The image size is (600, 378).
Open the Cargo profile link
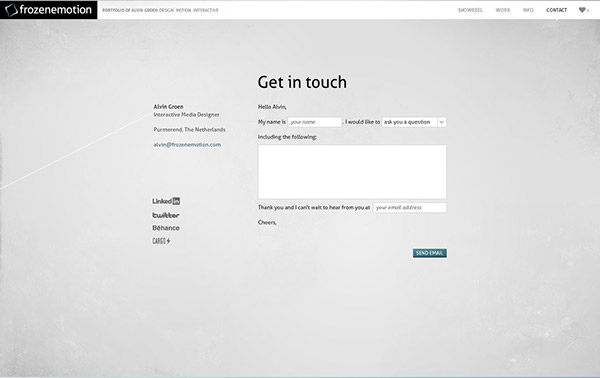tap(161, 241)
